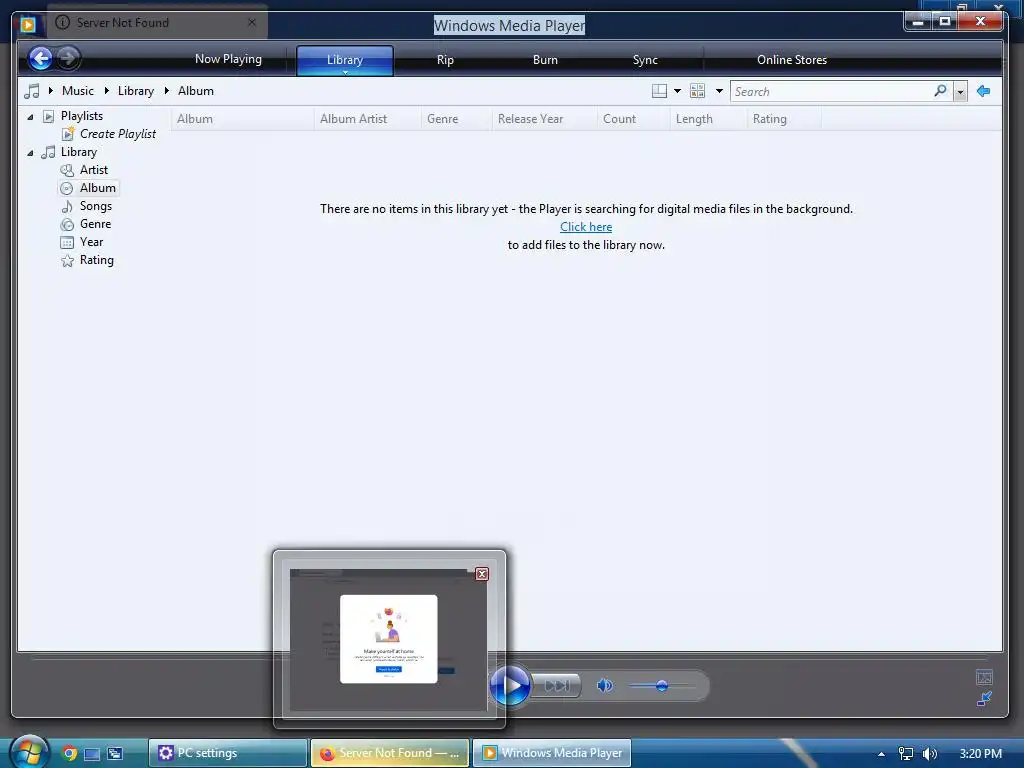Select Album in the breadcrumb path
Viewport: 1024px width, 768px height.
pos(196,91)
